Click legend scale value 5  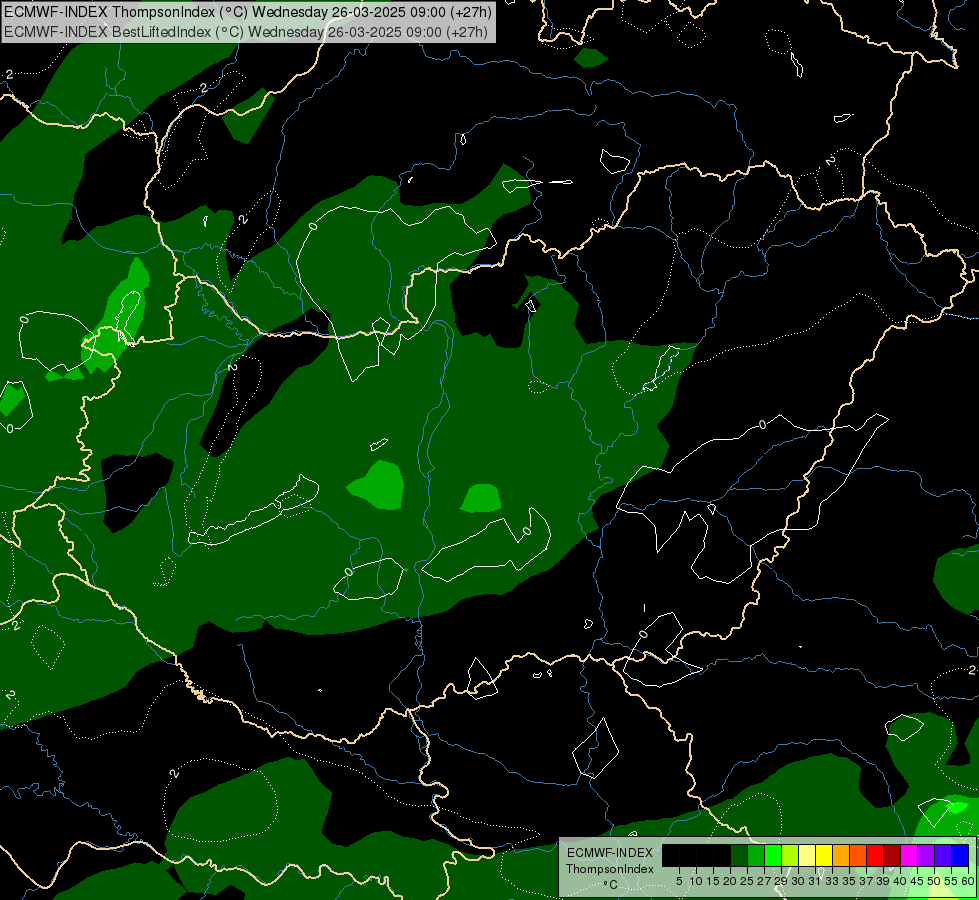tap(679, 881)
